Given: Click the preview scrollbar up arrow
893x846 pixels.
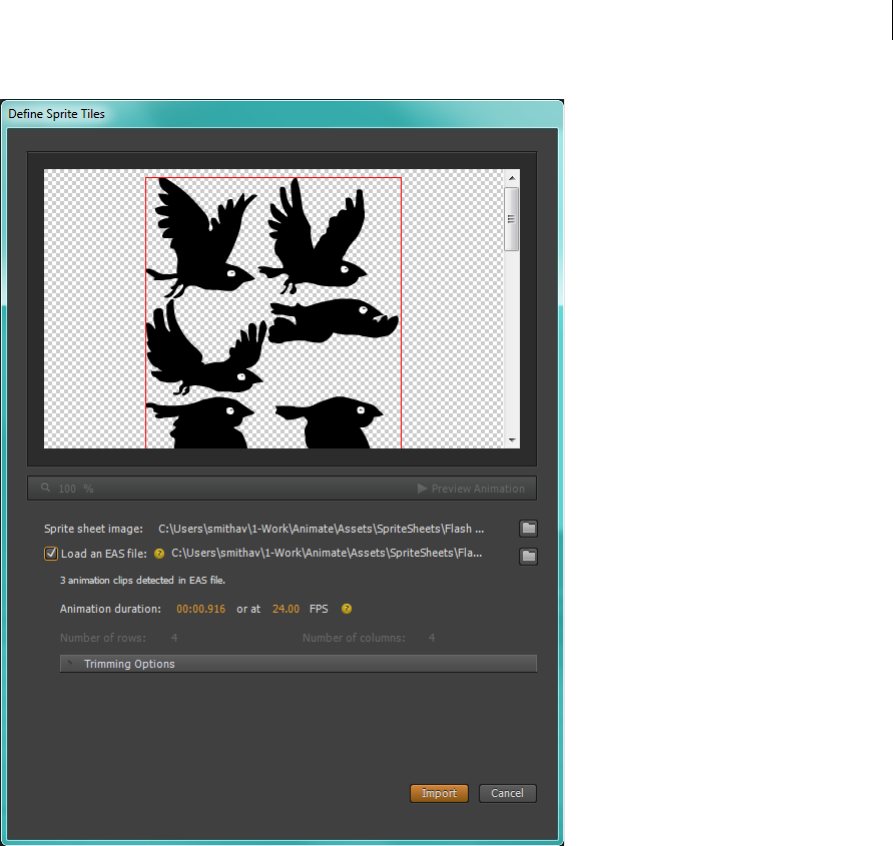Looking at the screenshot, I should pos(511,178).
